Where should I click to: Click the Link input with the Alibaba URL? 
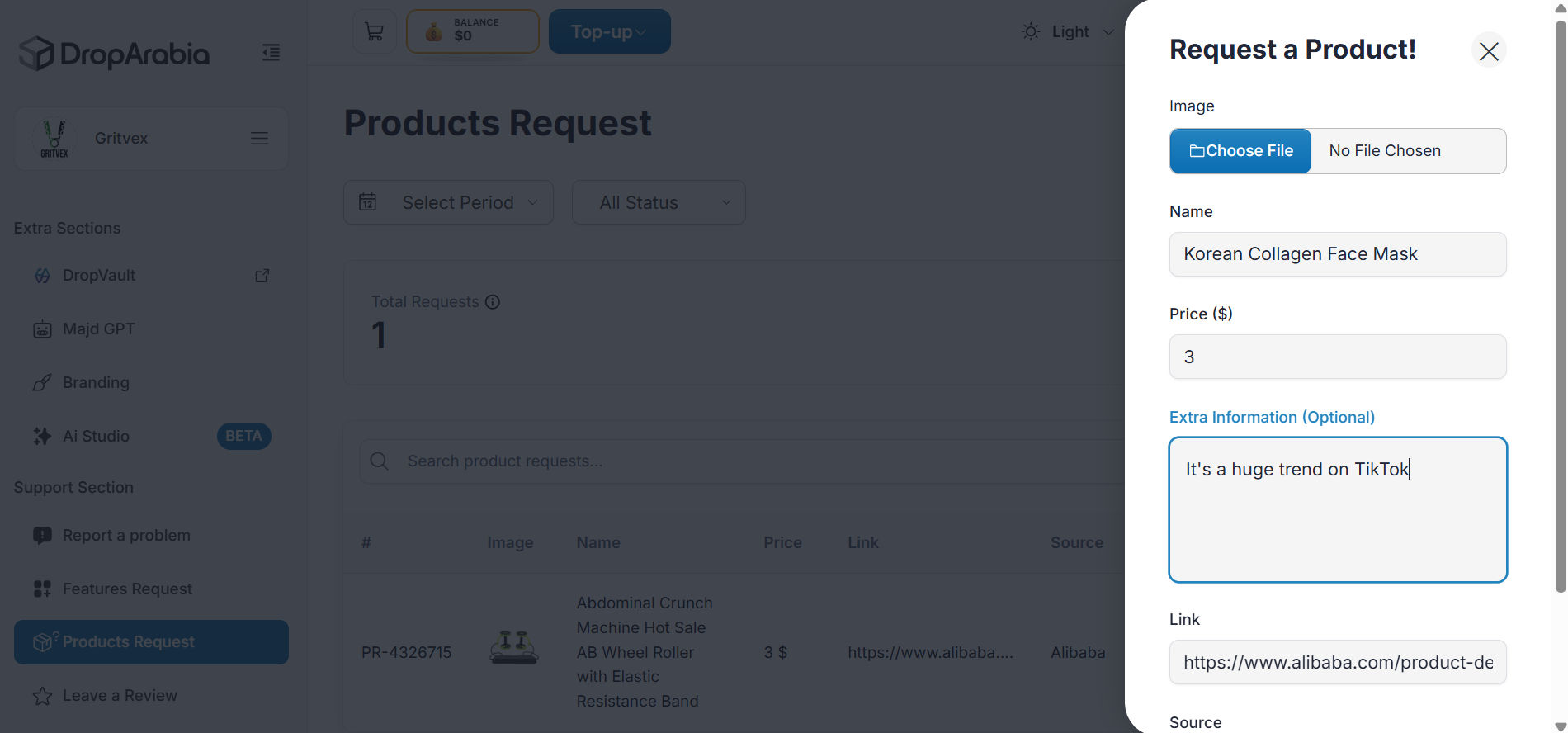tap(1338, 662)
